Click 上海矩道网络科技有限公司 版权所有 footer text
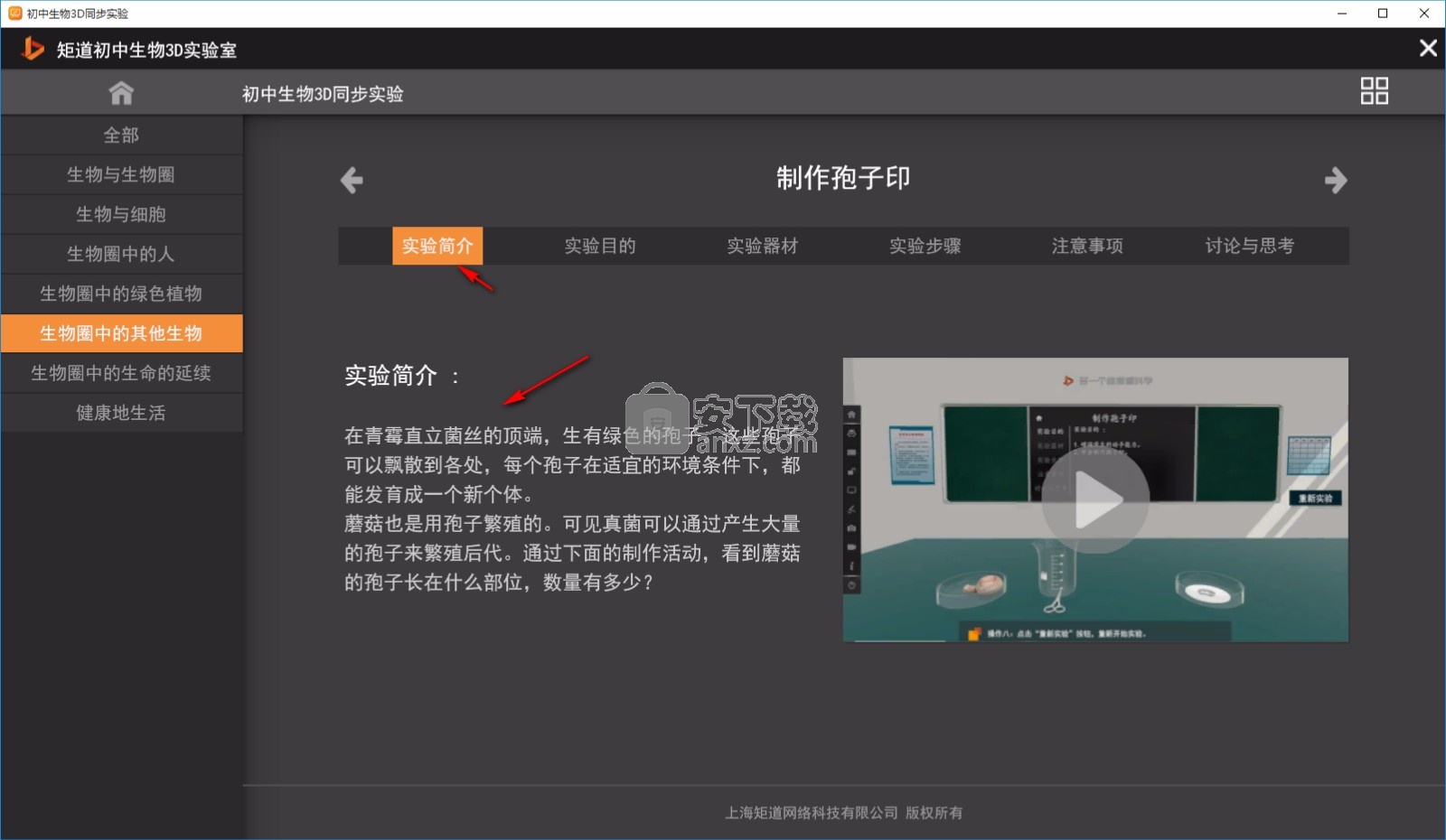The height and width of the screenshot is (840, 1446). [843, 813]
